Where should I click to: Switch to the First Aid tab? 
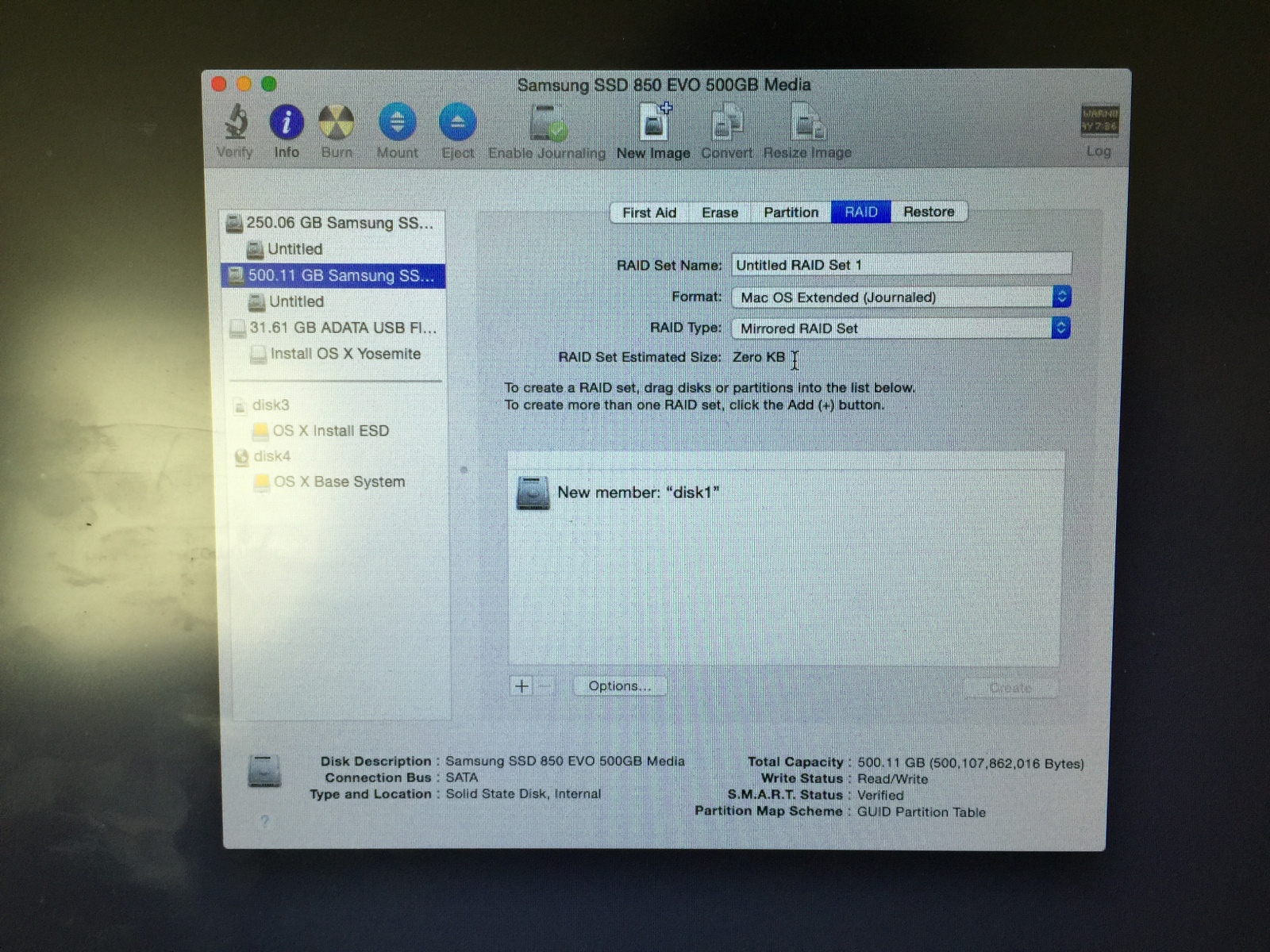point(649,213)
